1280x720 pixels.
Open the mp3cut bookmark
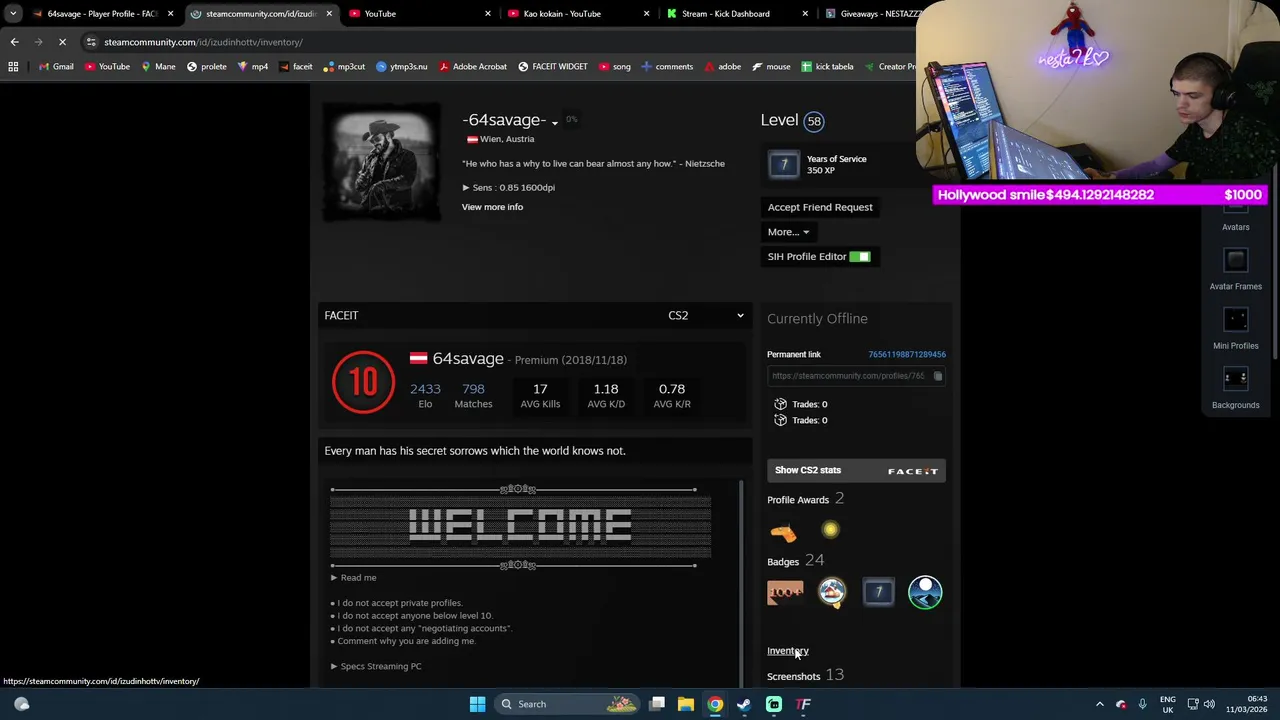343,67
